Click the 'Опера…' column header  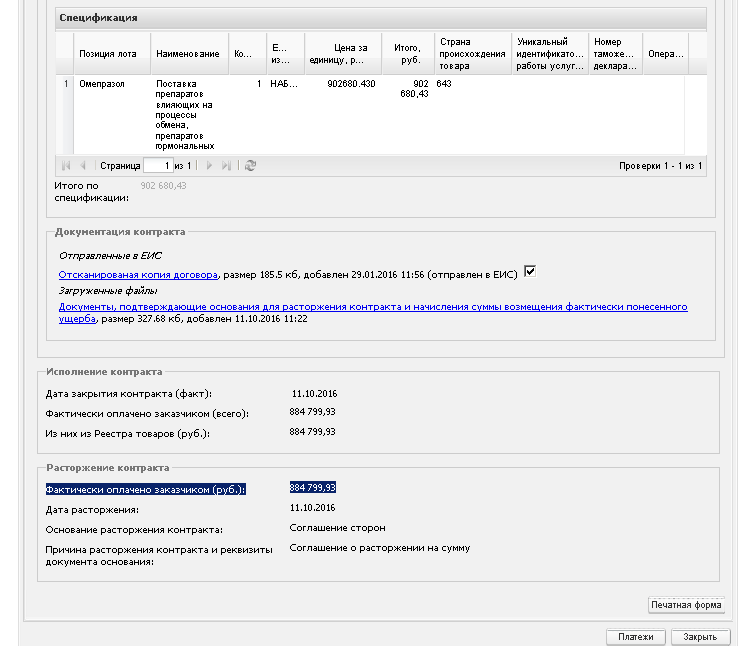tap(666, 54)
